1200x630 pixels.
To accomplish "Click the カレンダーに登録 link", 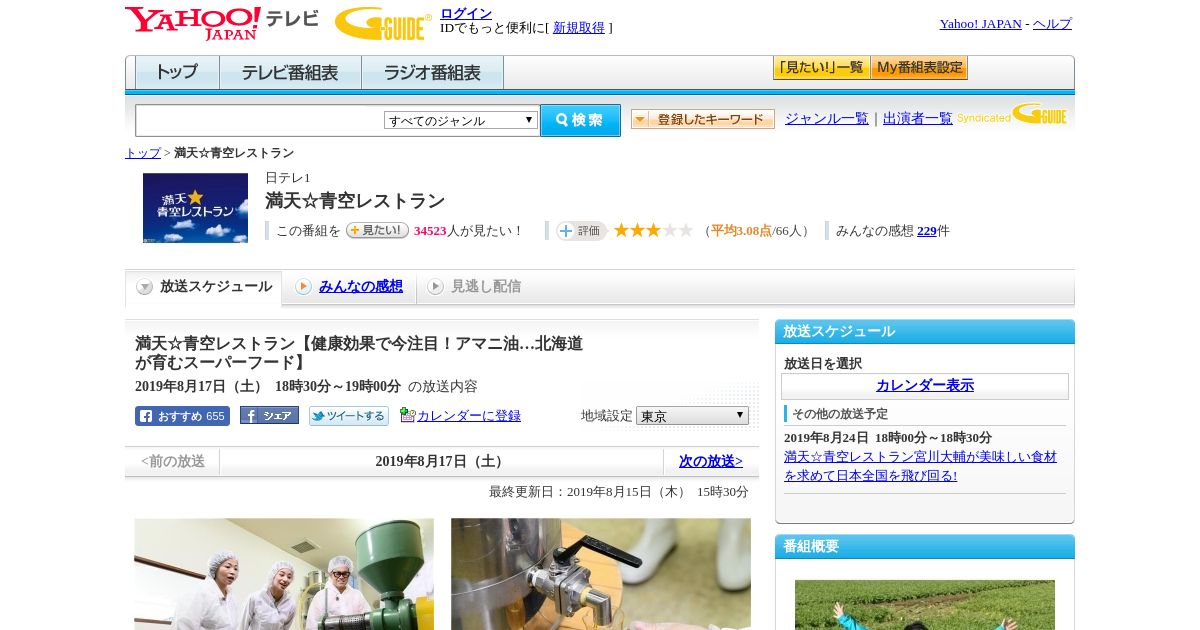I will pyautogui.click(x=469, y=416).
